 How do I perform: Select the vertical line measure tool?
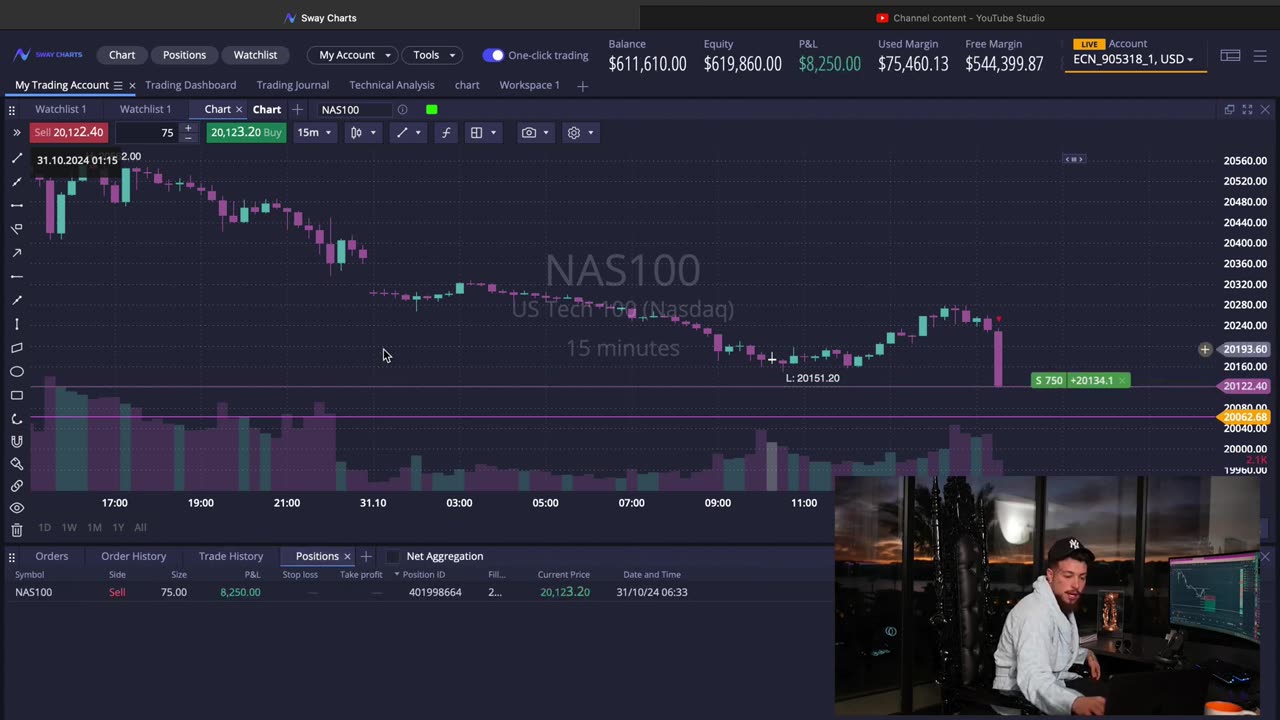17,324
